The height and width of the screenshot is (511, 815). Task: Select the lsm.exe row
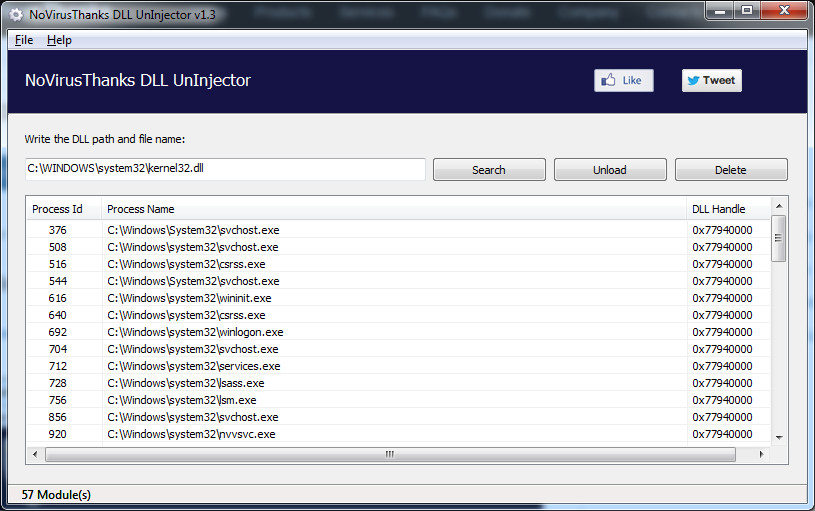(x=398, y=400)
